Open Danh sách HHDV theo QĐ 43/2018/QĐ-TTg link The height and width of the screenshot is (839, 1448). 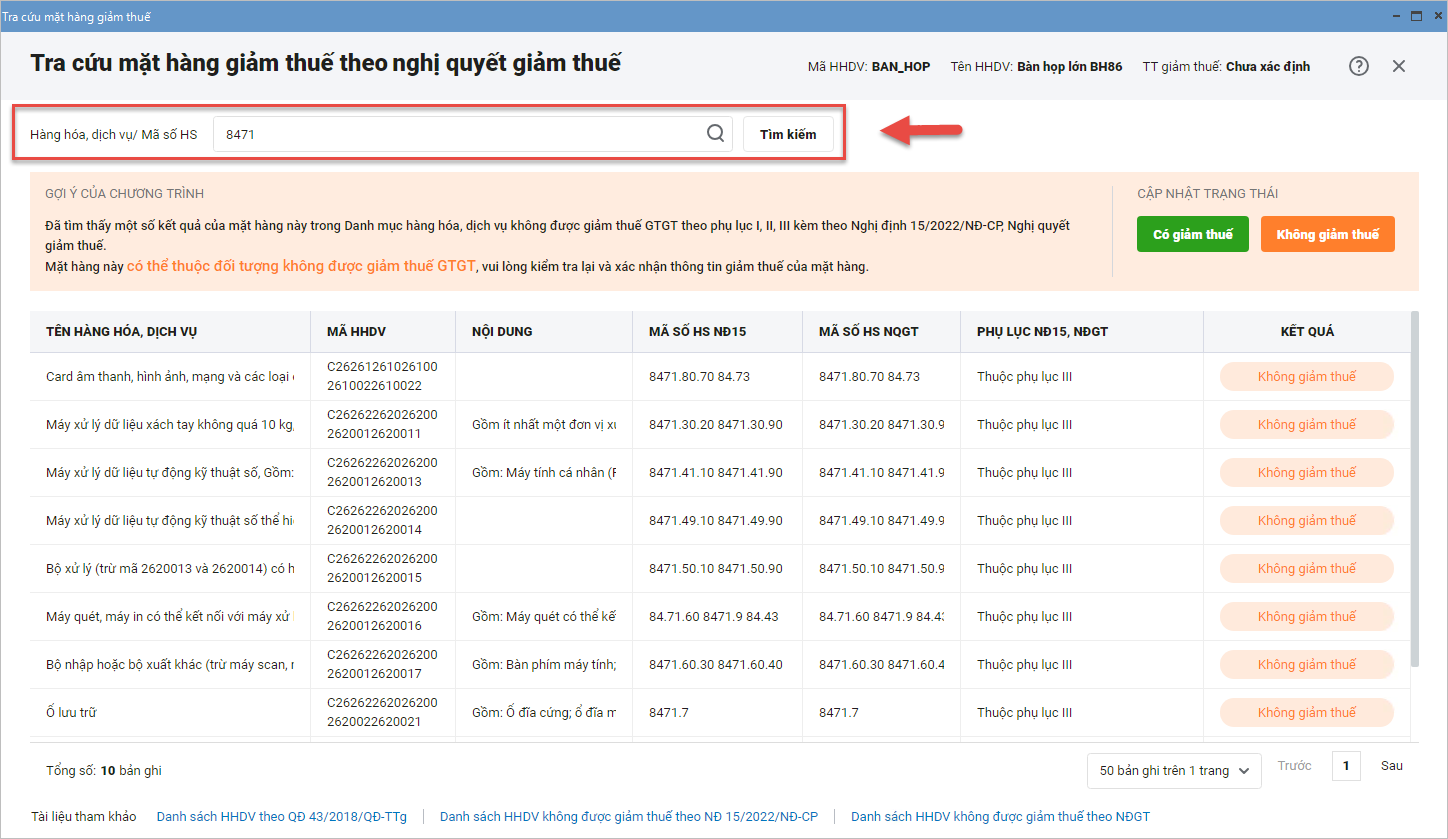click(282, 817)
